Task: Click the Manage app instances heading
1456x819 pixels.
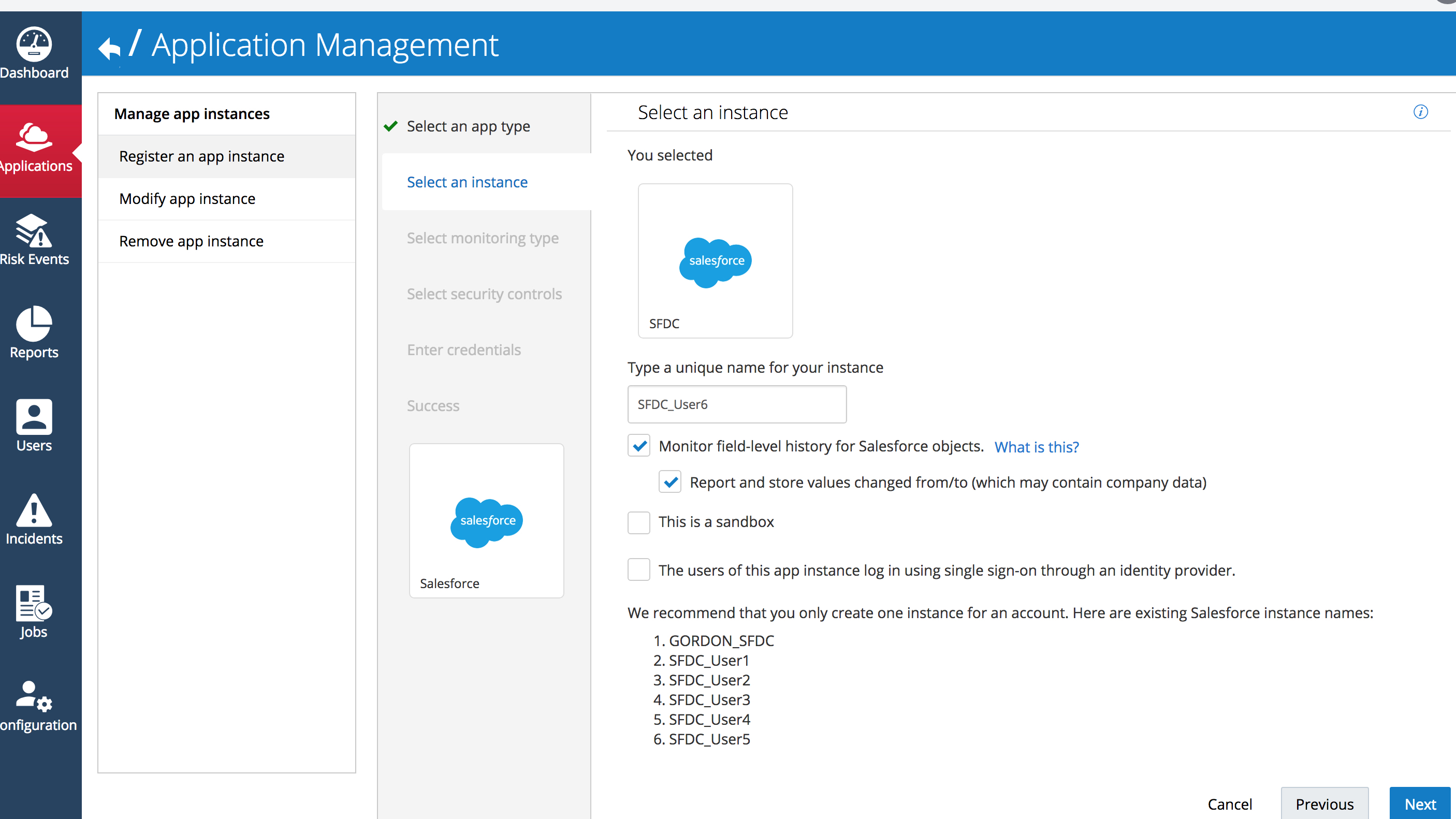Action: tap(192, 113)
